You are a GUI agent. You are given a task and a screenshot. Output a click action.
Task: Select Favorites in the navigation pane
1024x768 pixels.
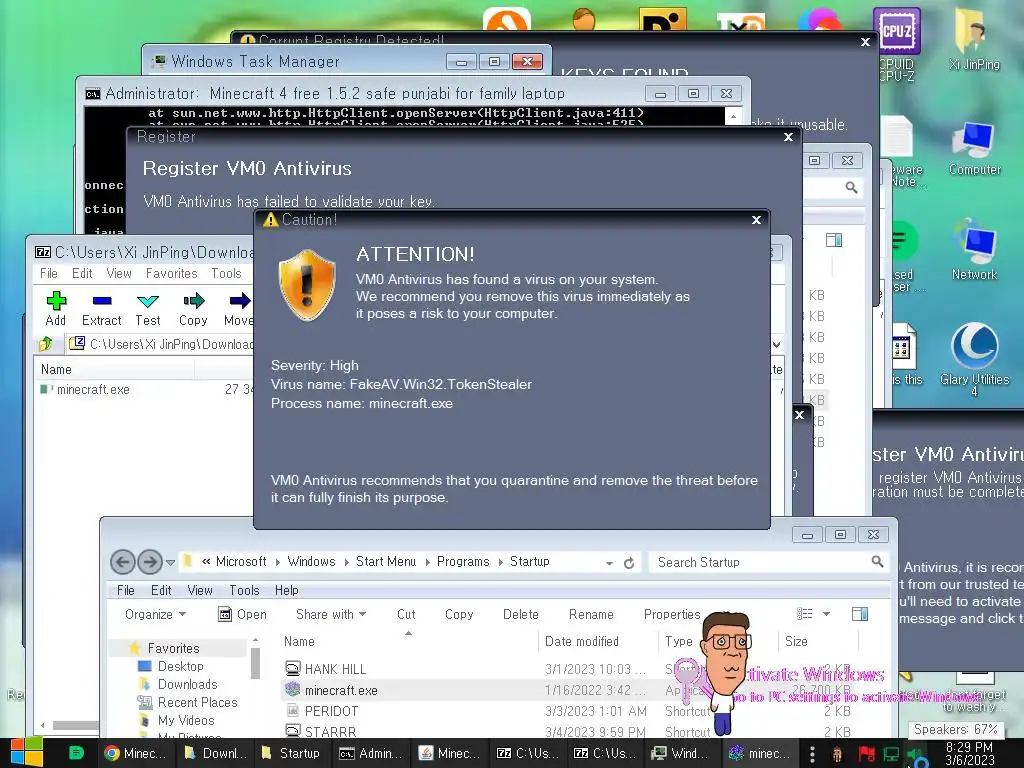(x=173, y=648)
